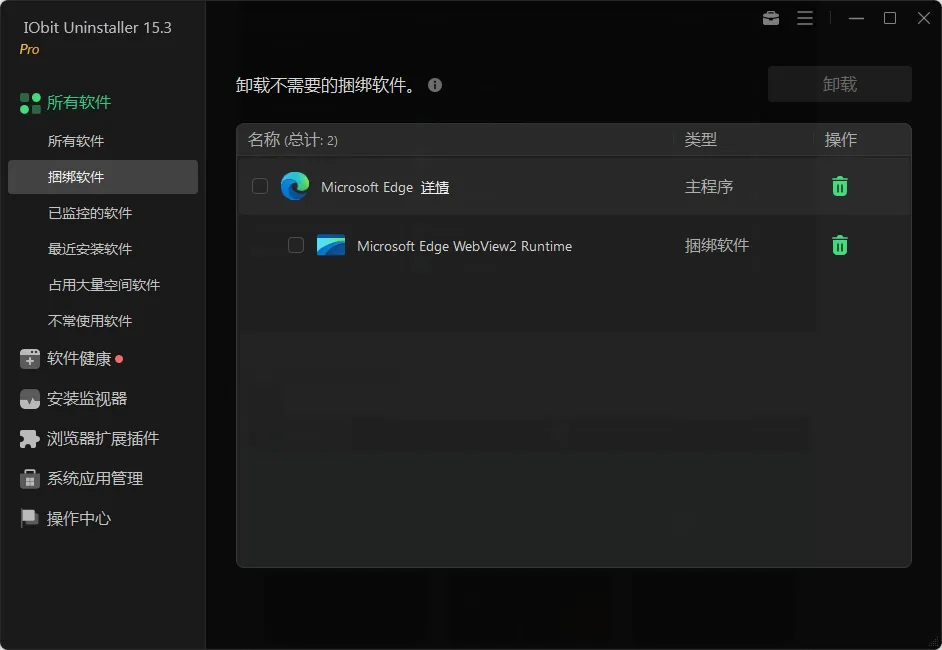Click the Microsoft Edge name text
This screenshot has height=650, width=942.
(x=367, y=187)
